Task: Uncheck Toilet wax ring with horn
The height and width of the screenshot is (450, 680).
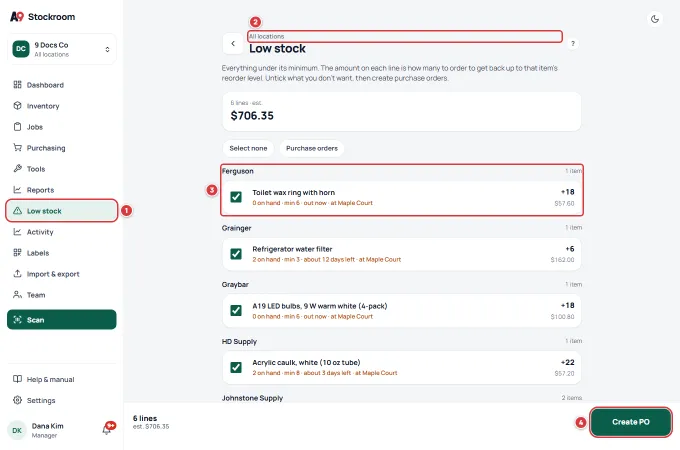Action: [236, 197]
